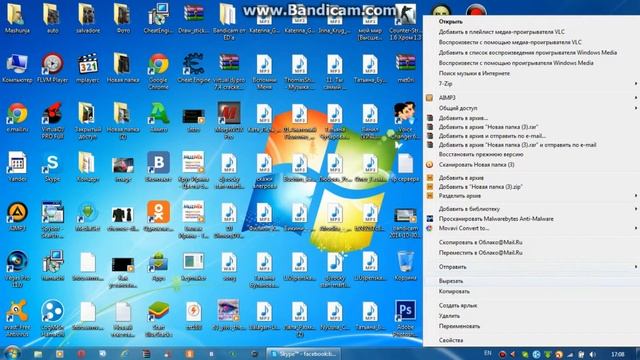The height and width of the screenshot is (360, 640).
Task: Choose Удалить in the context menu
Action: coord(531,316)
